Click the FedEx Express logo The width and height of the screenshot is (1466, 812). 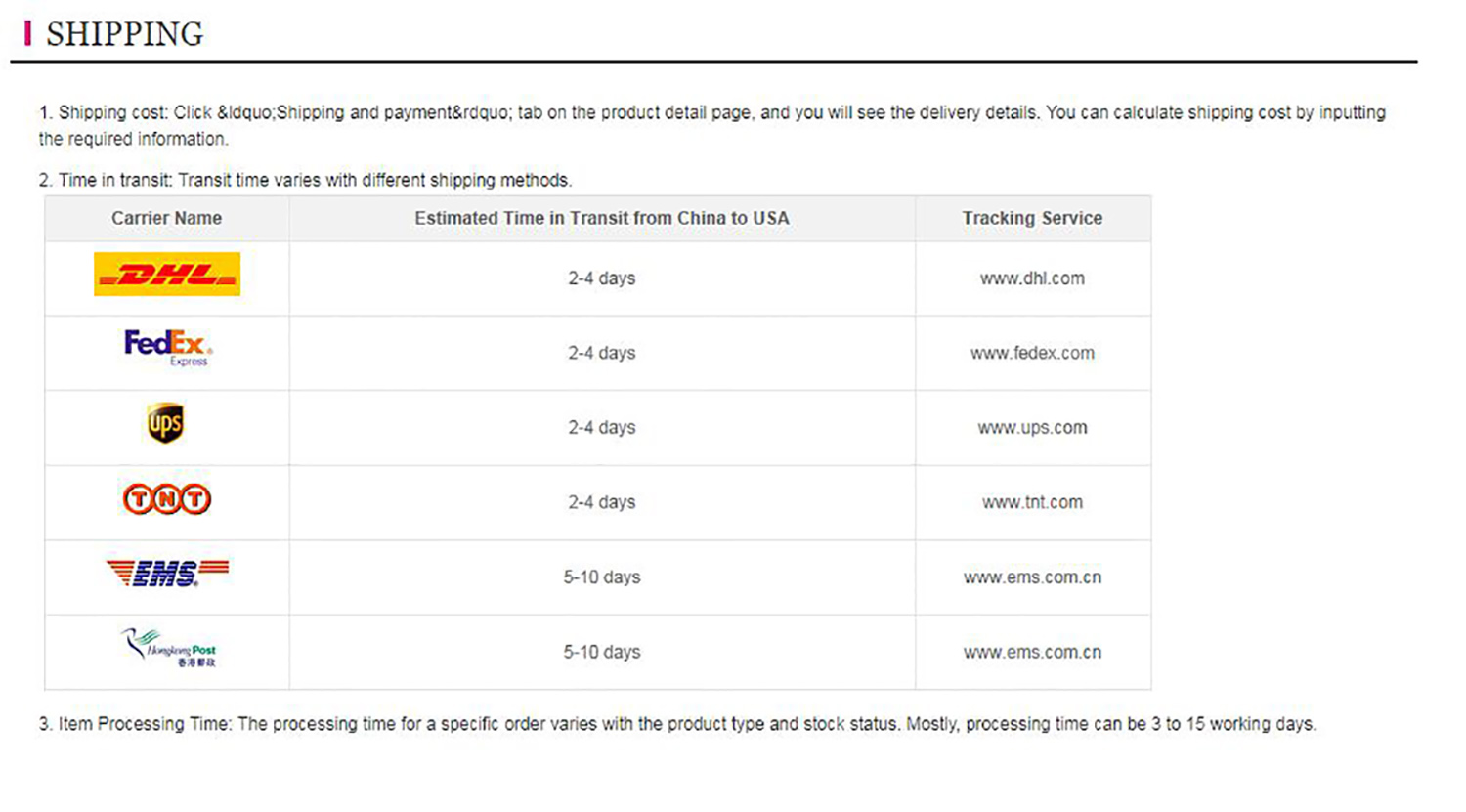[x=167, y=347]
